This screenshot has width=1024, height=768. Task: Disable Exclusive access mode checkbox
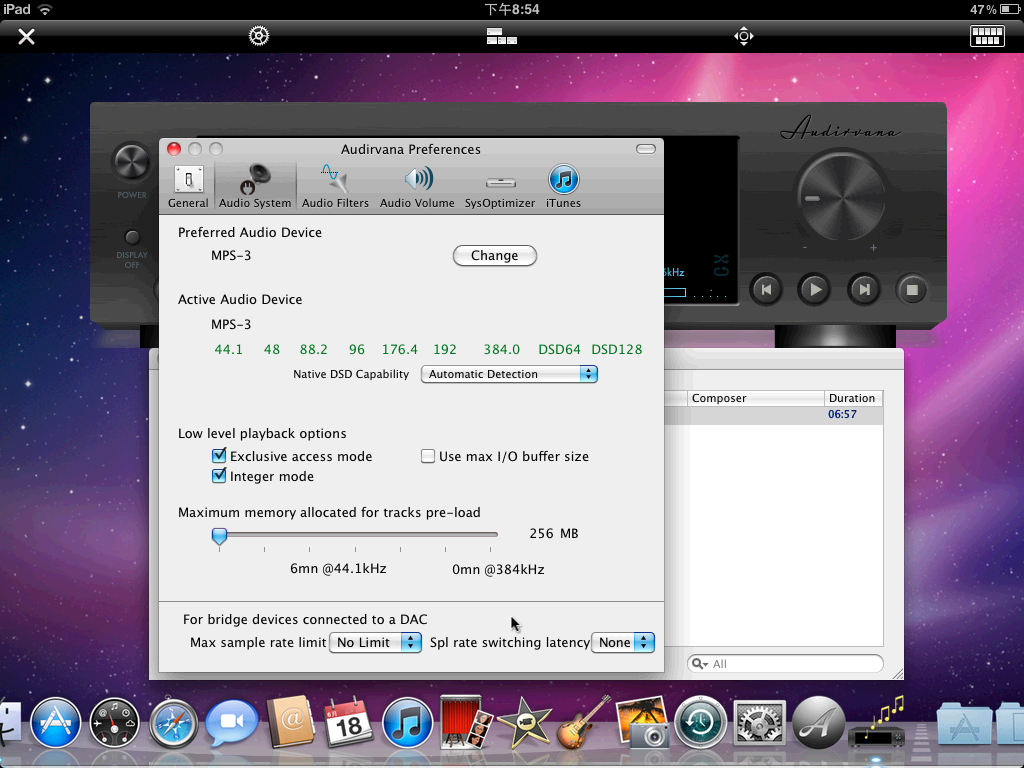point(219,456)
